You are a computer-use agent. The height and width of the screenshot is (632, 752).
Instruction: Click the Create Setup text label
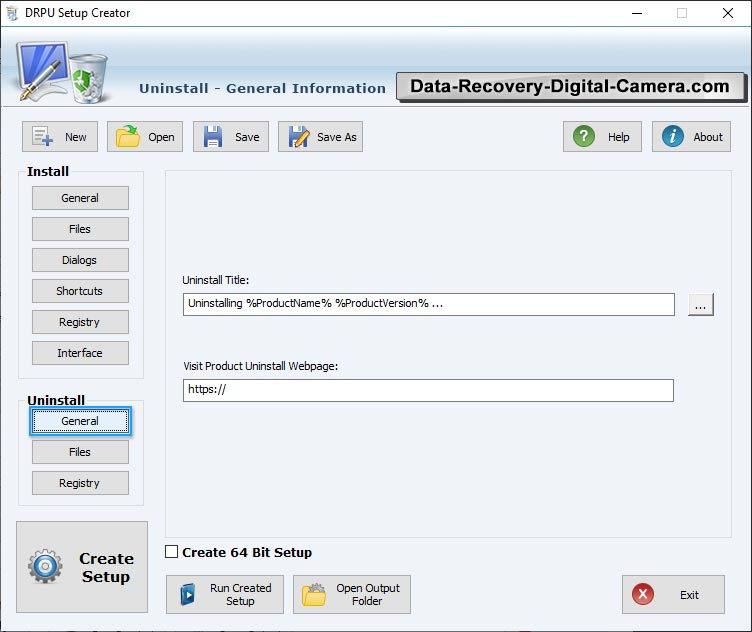point(106,568)
